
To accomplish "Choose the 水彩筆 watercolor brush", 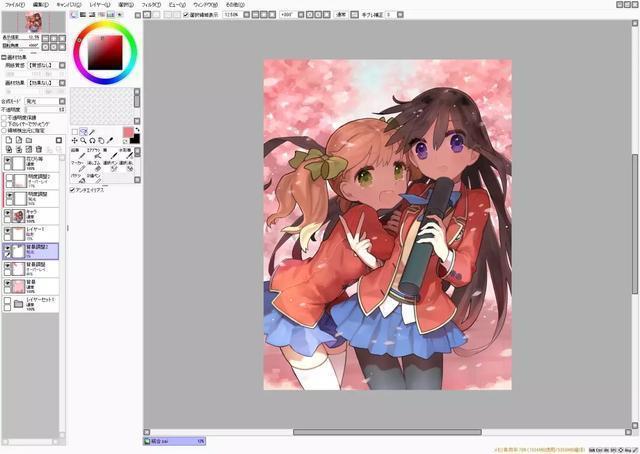I will (125, 154).
